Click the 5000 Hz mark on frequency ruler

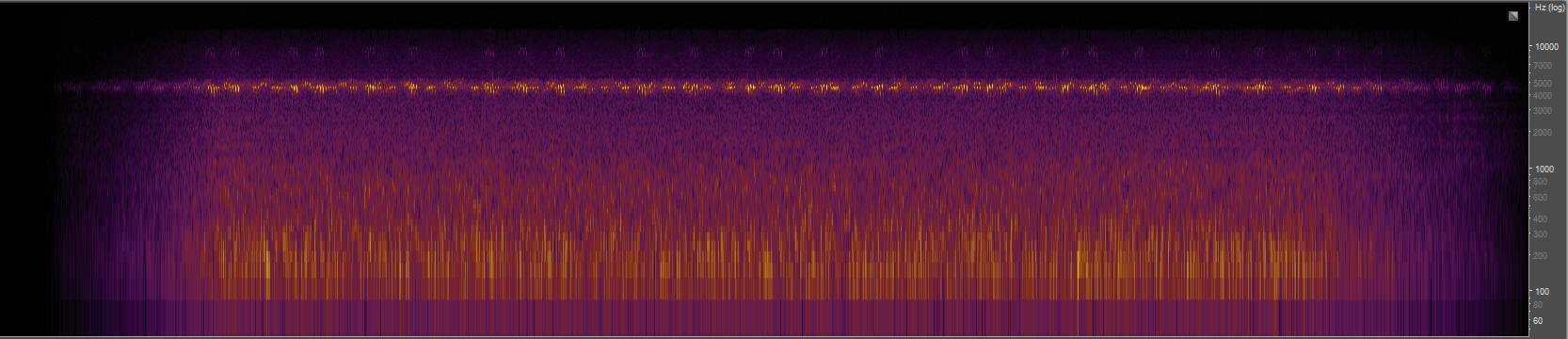pos(1543,84)
